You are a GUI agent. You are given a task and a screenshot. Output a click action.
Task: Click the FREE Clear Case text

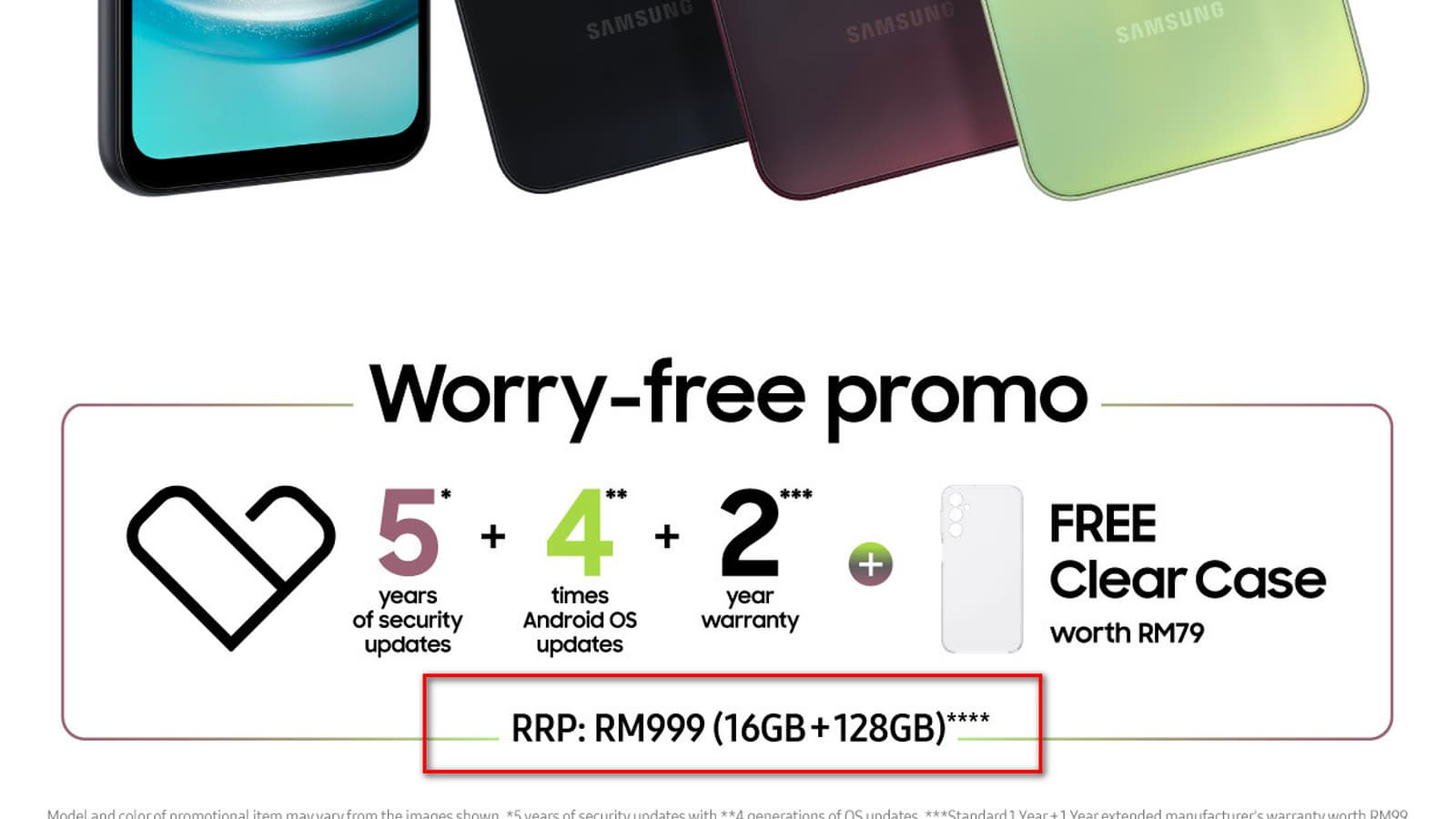tap(1188, 552)
